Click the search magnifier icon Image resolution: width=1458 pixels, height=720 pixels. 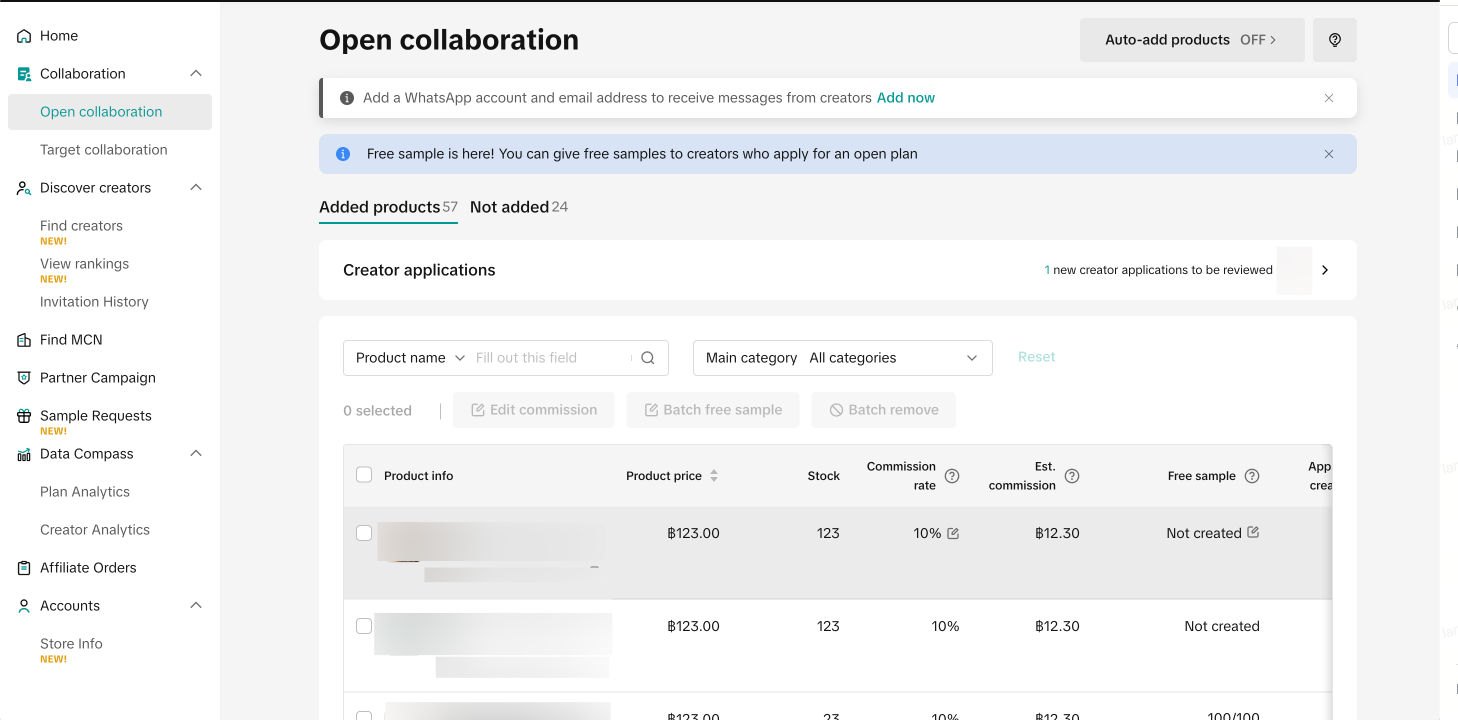[x=648, y=358]
